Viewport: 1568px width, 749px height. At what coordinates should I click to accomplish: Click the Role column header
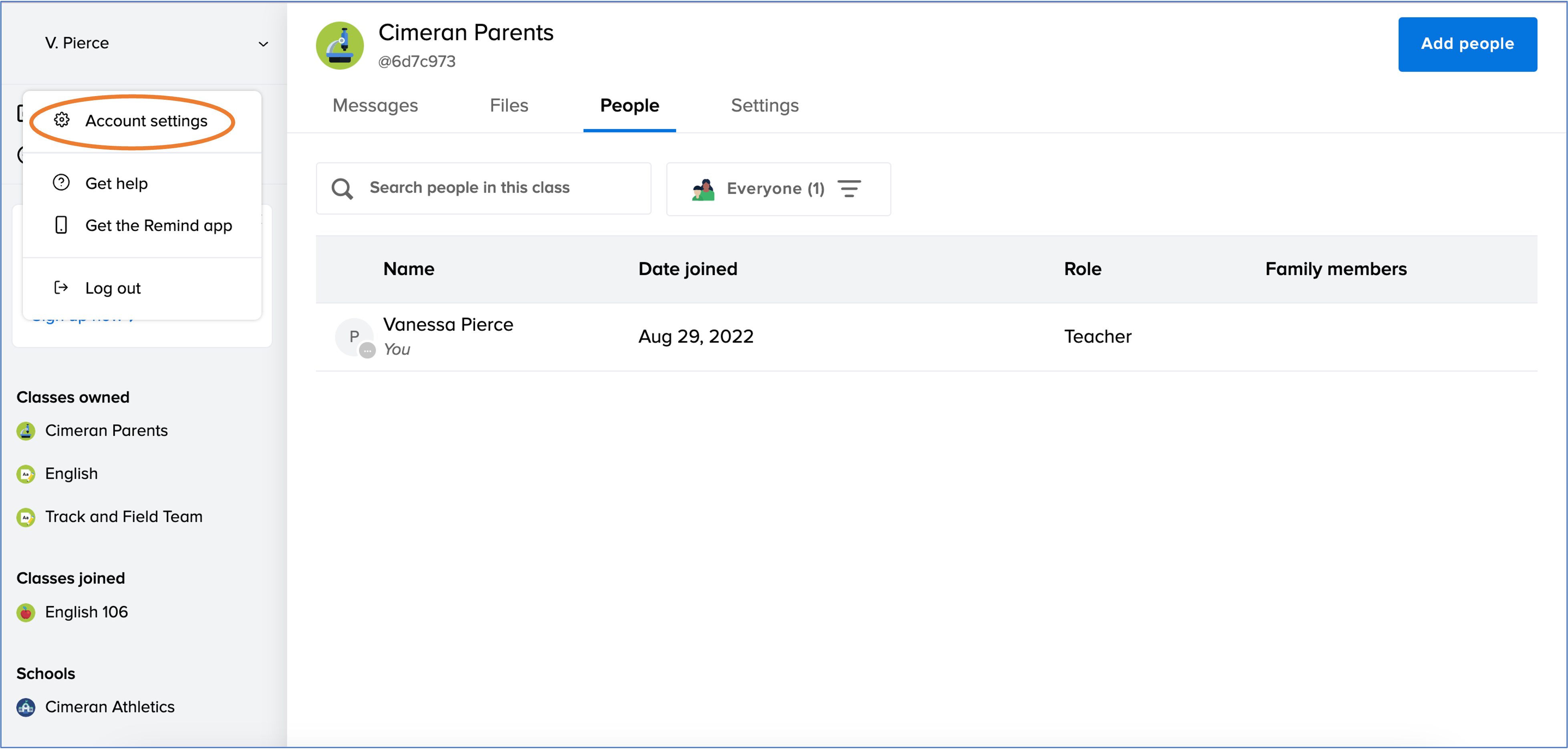[1082, 269]
